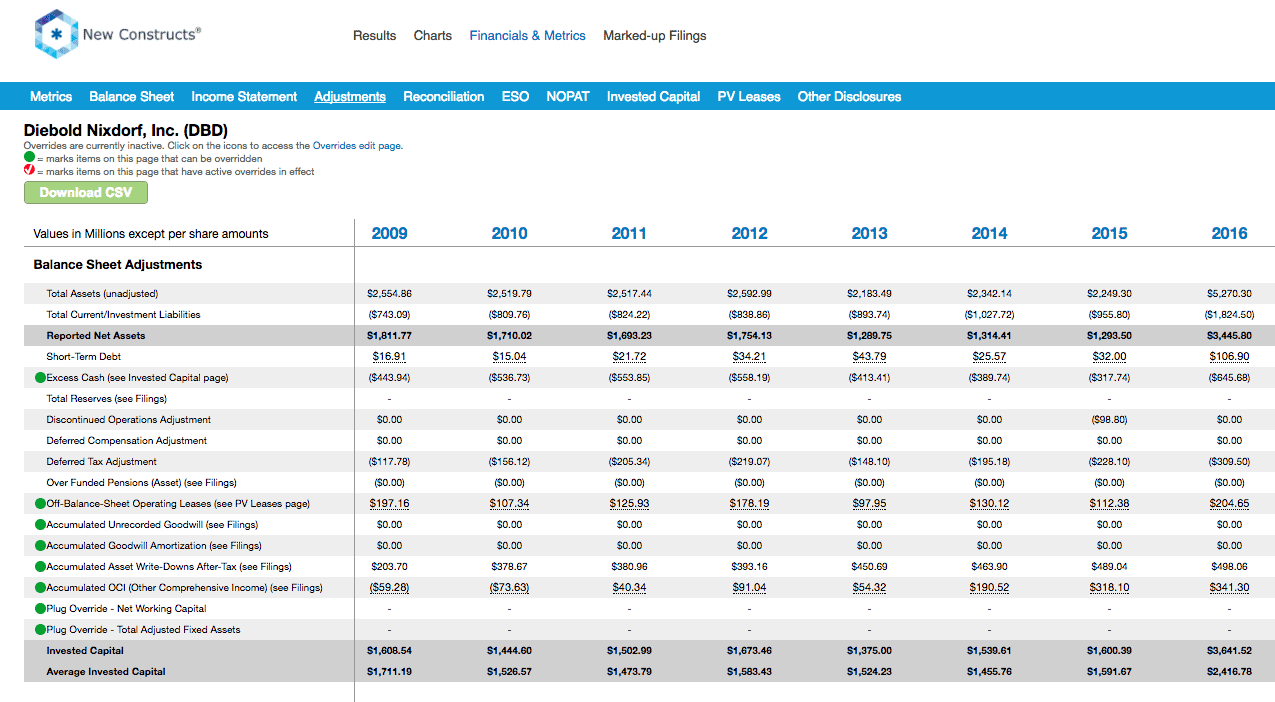This screenshot has width=1275, height=702.
Task: Click 2013 Accumulated OCI value $54.32
Action: (x=870, y=588)
